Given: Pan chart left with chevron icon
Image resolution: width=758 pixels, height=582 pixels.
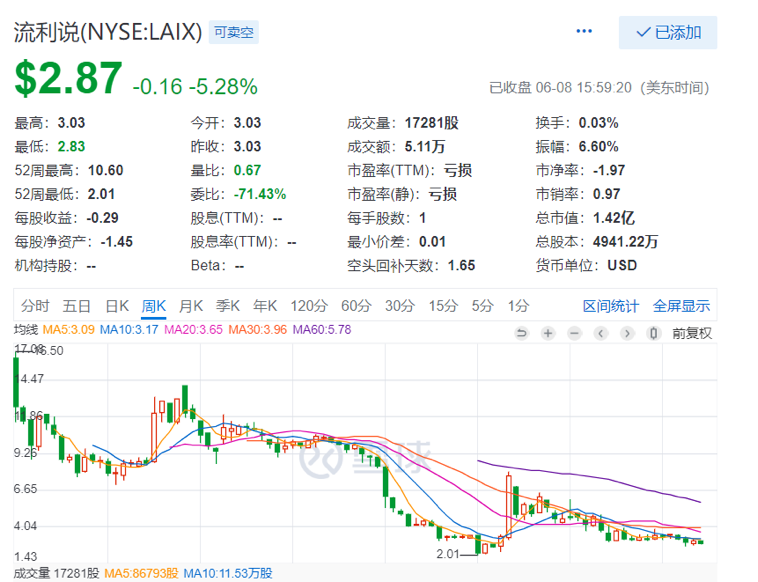Looking at the screenshot, I should pos(601,333).
